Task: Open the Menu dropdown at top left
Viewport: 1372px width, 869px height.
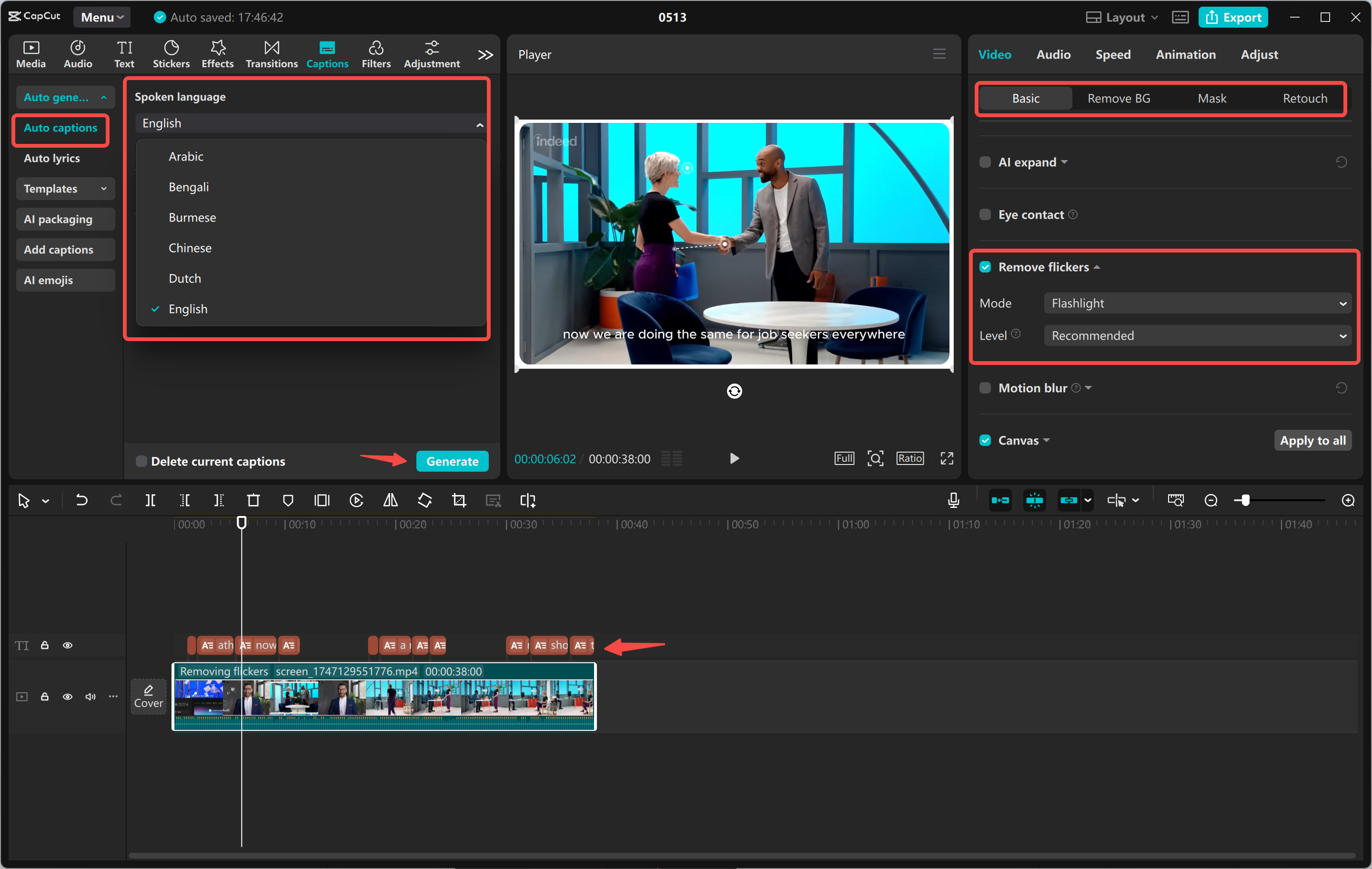Action: [x=101, y=17]
